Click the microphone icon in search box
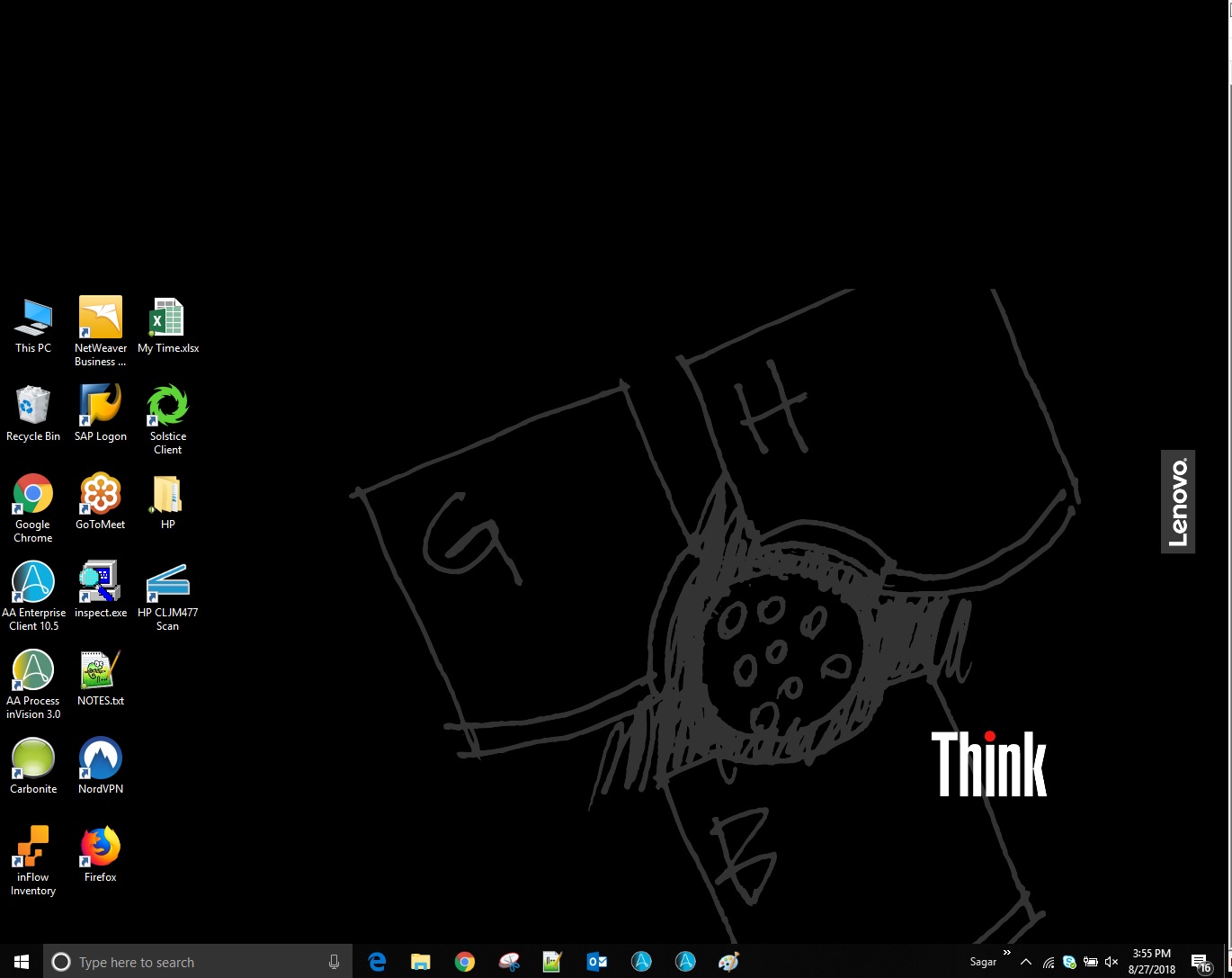 tap(334, 962)
